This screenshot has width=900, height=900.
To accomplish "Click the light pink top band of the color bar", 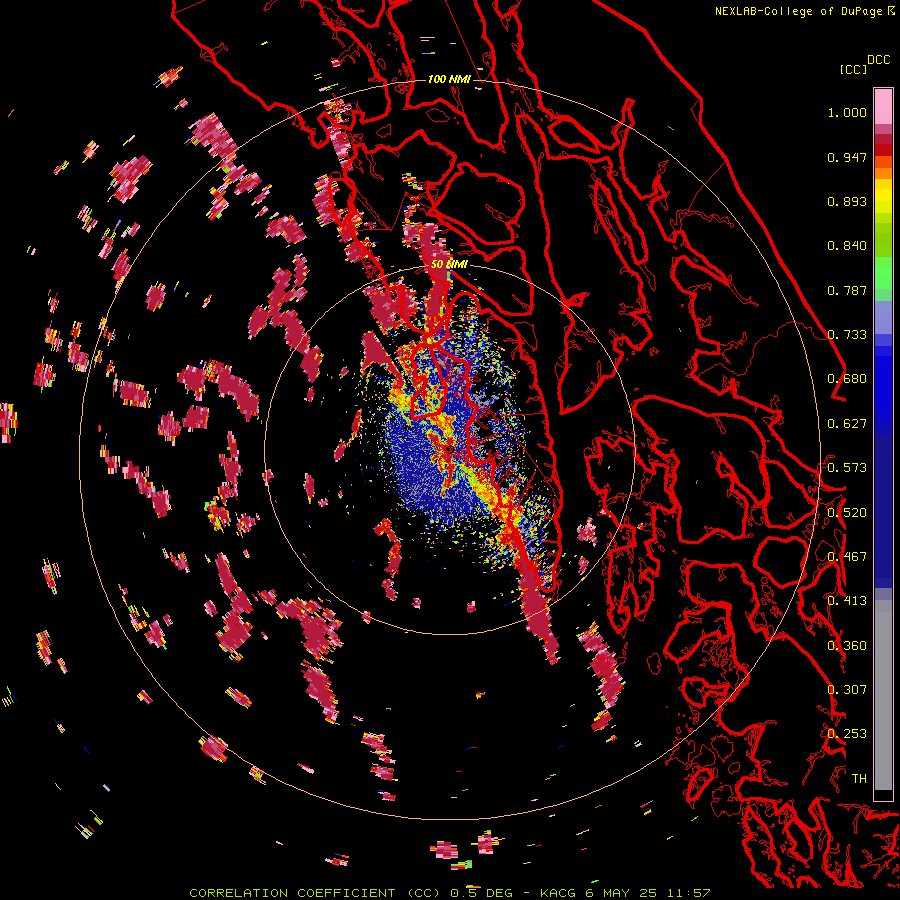I will (x=883, y=106).
